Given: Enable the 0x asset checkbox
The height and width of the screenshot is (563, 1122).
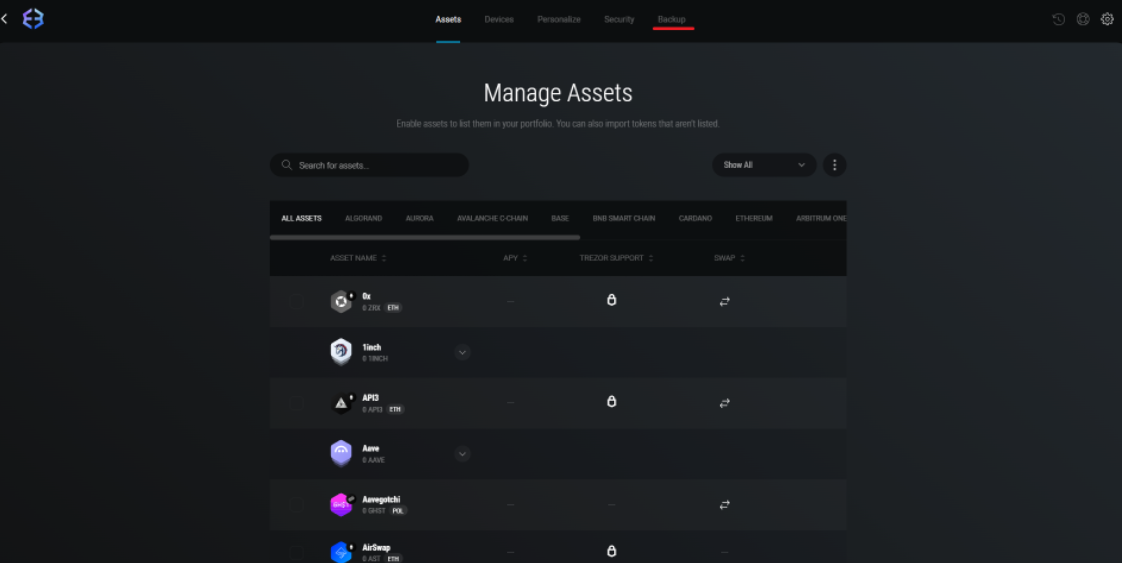Looking at the screenshot, I should [297, 301].
